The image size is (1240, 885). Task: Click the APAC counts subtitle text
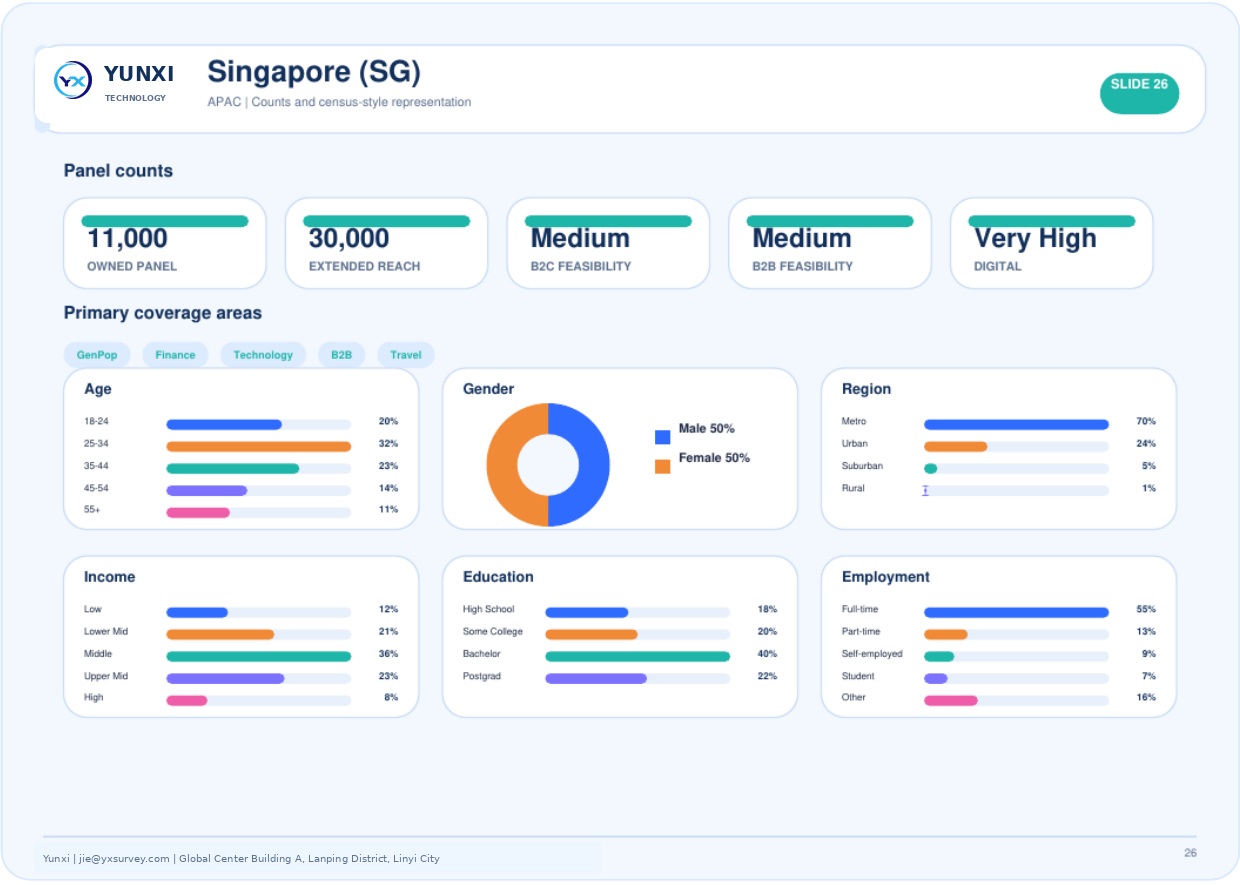339,102
